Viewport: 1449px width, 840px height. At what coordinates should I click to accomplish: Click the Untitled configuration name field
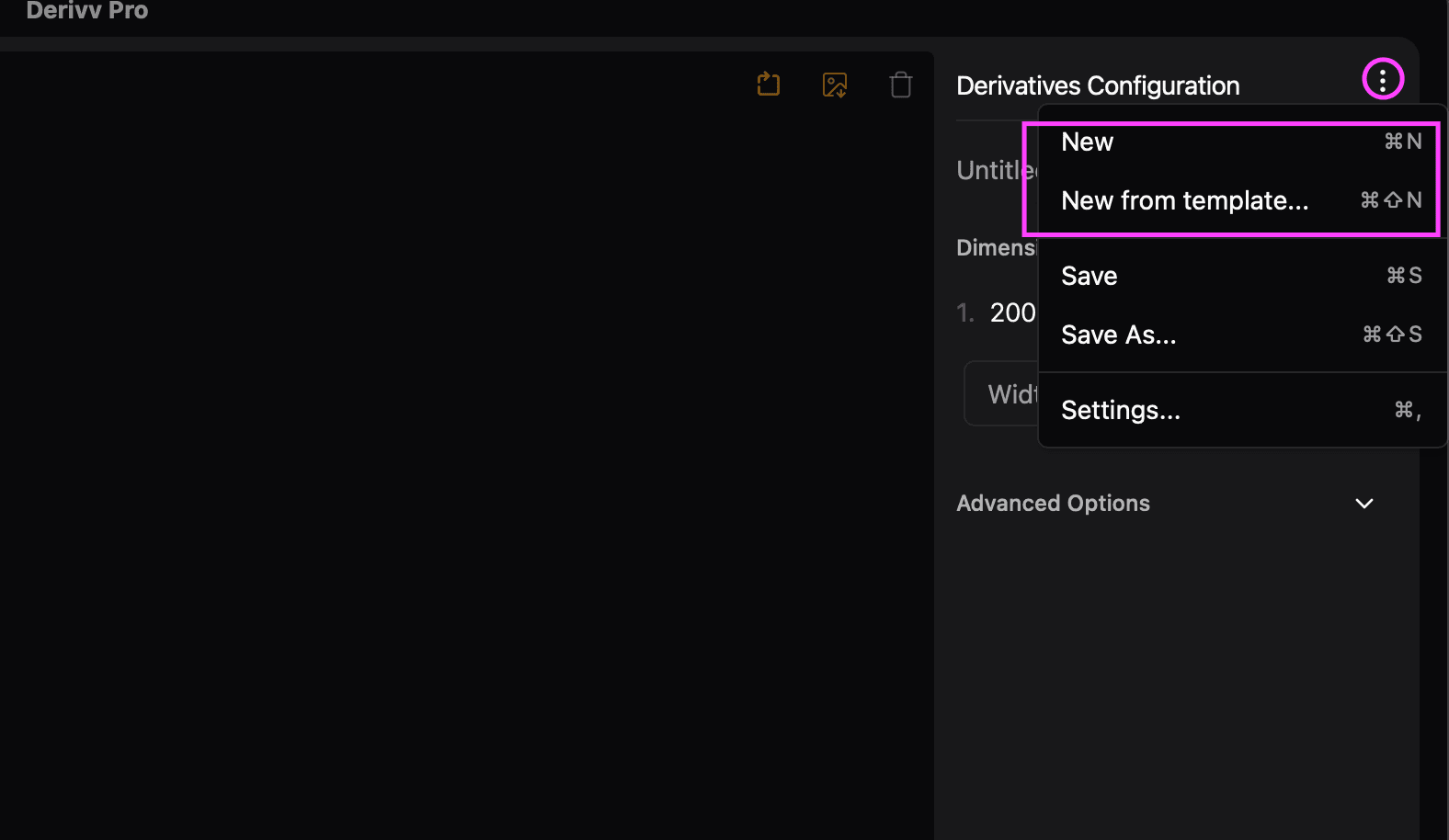coord(995,171)
